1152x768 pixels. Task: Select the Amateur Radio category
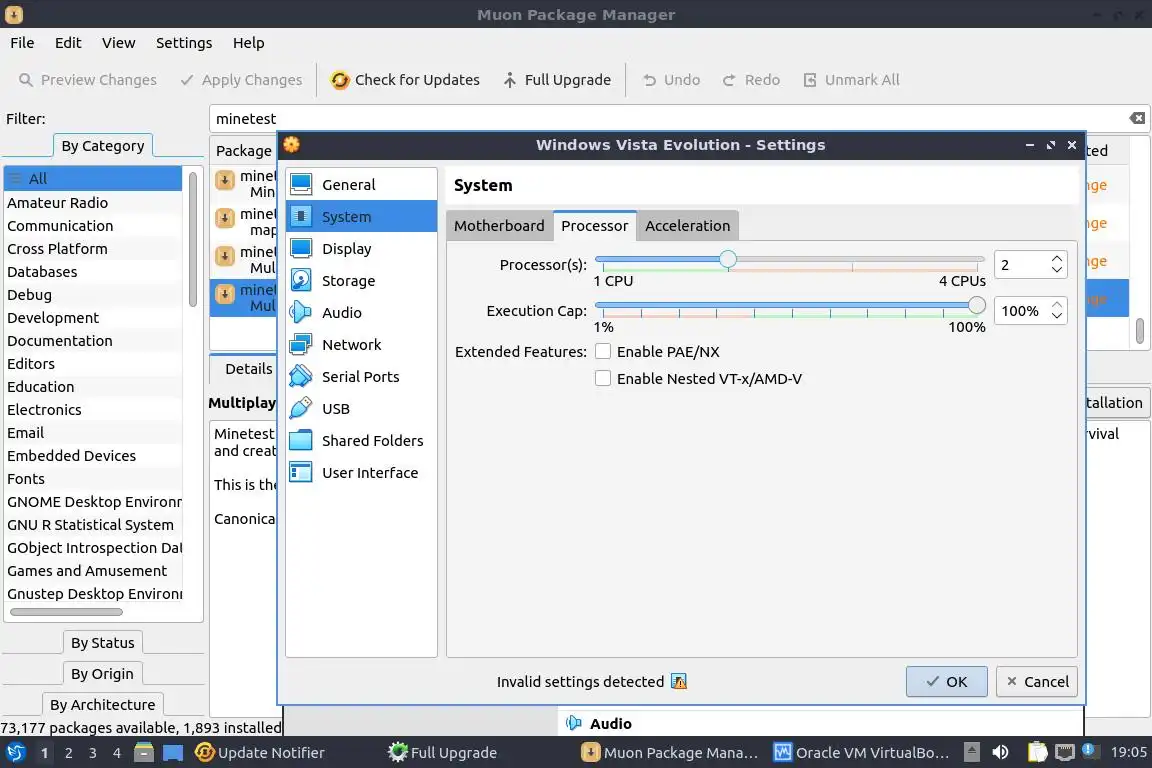pos(93,202)
